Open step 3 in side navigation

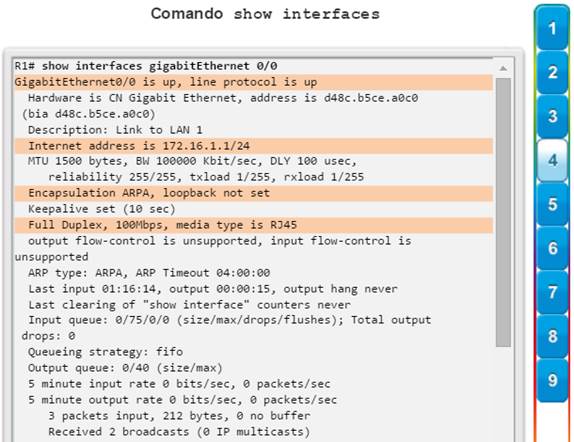(552, 116)
